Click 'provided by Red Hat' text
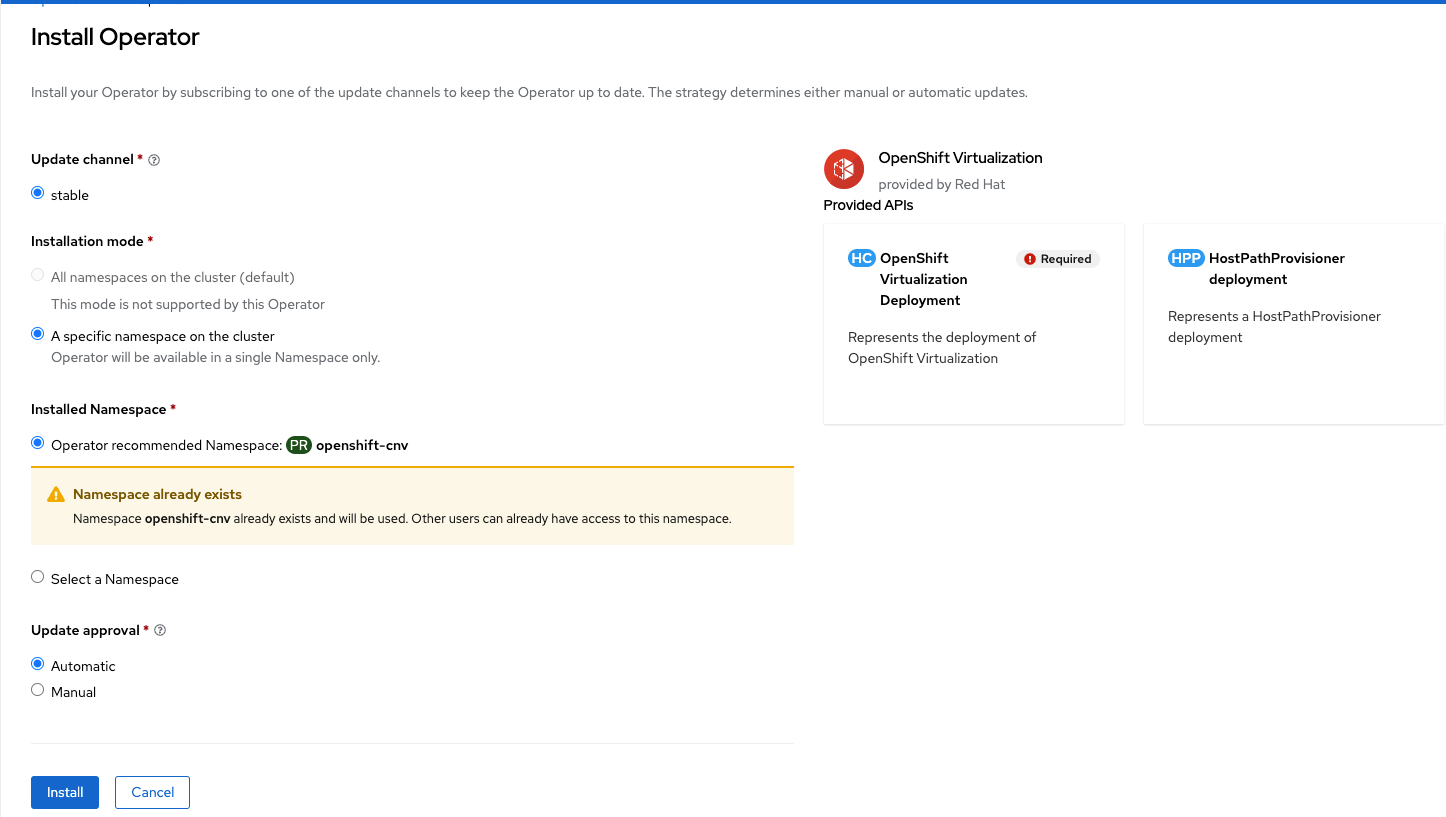The height and width of the screenshot is (817, 1446). 941,185
